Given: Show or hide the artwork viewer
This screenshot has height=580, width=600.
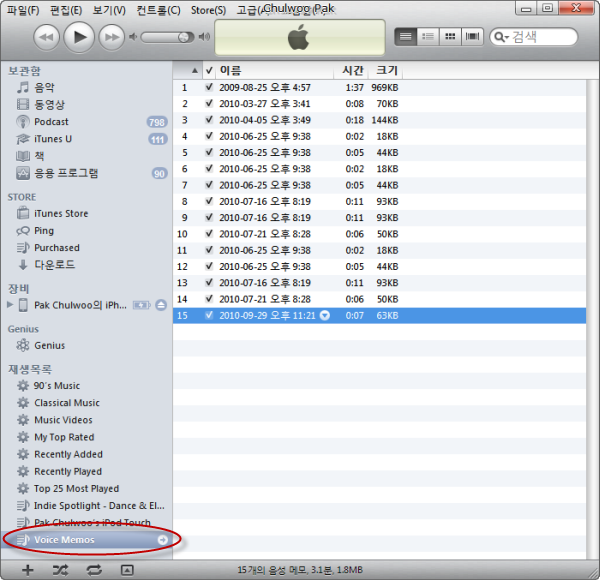Looking at the screenshot, I should pyautogui.click(x=127, y=570).
